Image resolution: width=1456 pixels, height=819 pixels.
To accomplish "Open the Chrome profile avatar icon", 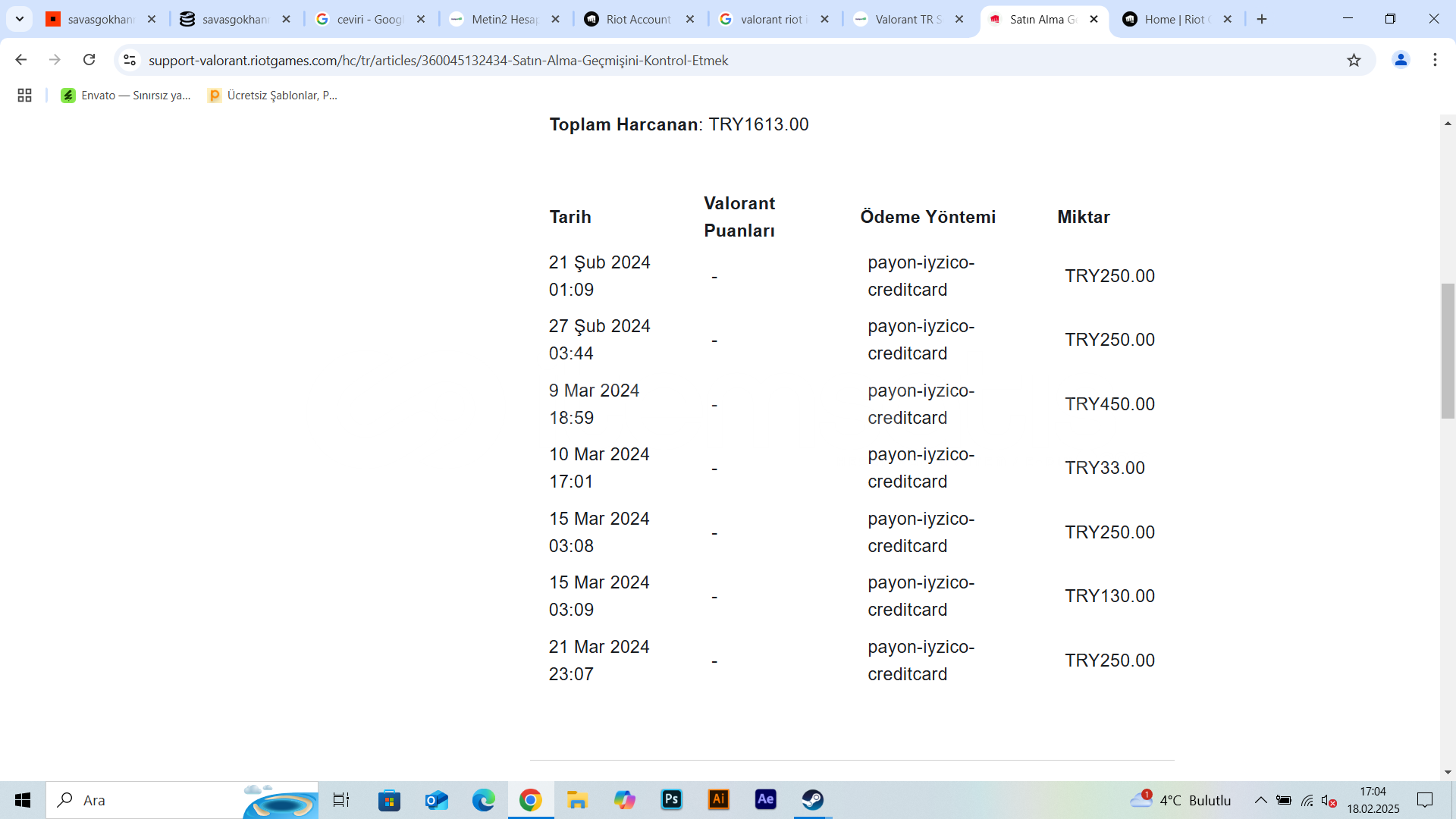I will (x=1401, y=60).
